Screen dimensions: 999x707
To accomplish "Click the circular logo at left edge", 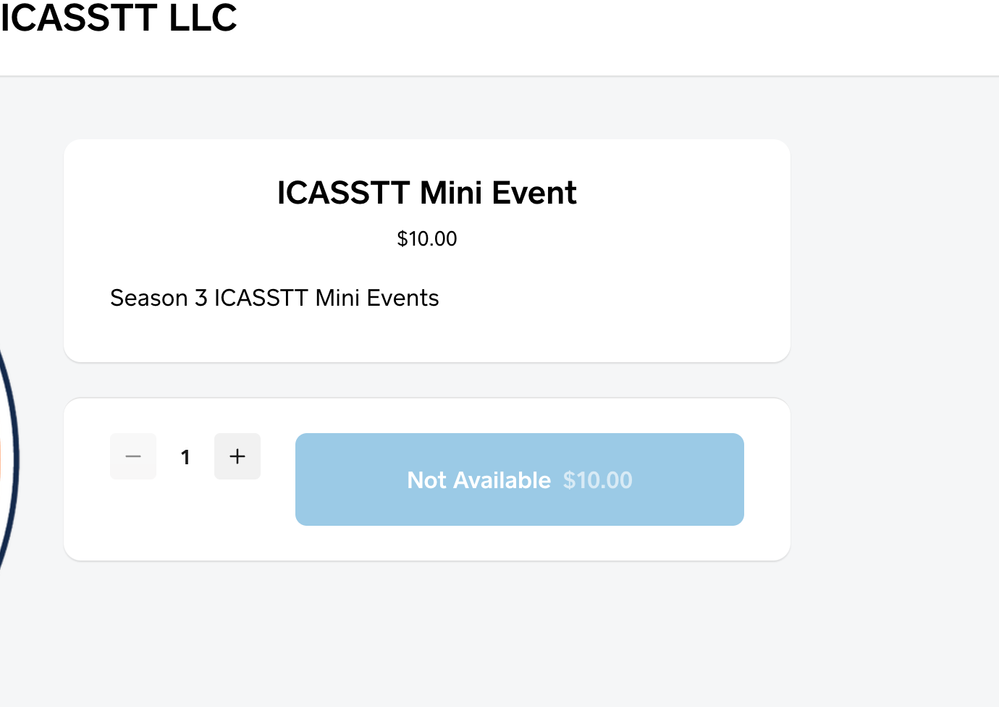I will coord(8,460).
